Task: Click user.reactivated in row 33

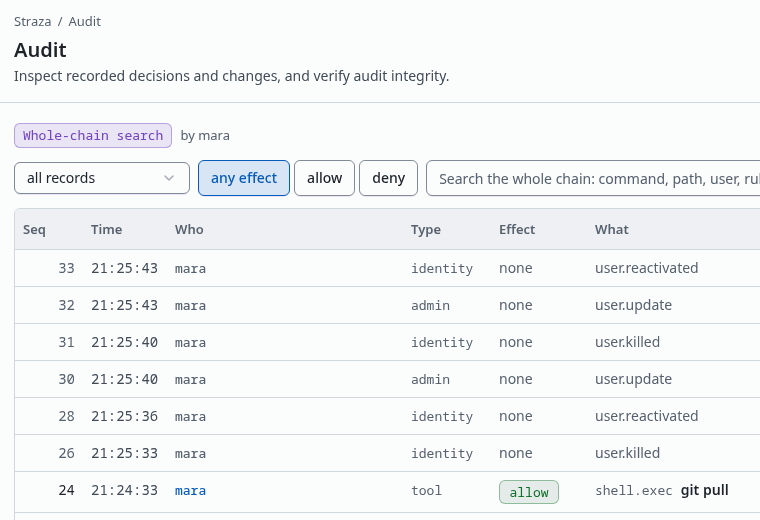Action: tap(647, 268)
